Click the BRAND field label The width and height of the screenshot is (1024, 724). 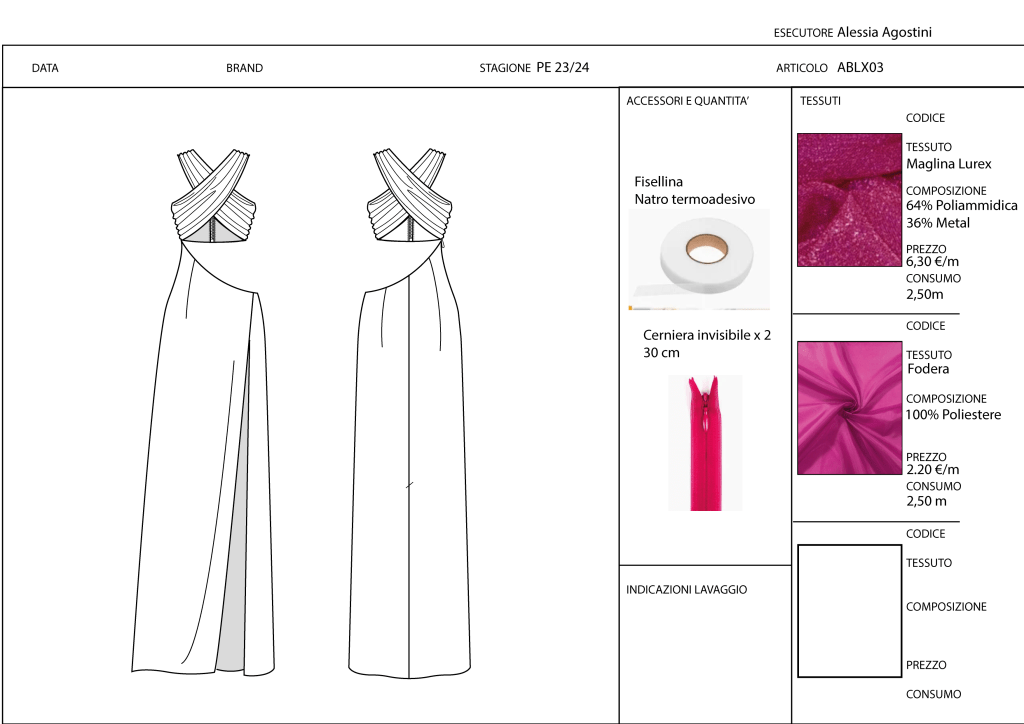[244, 69]
